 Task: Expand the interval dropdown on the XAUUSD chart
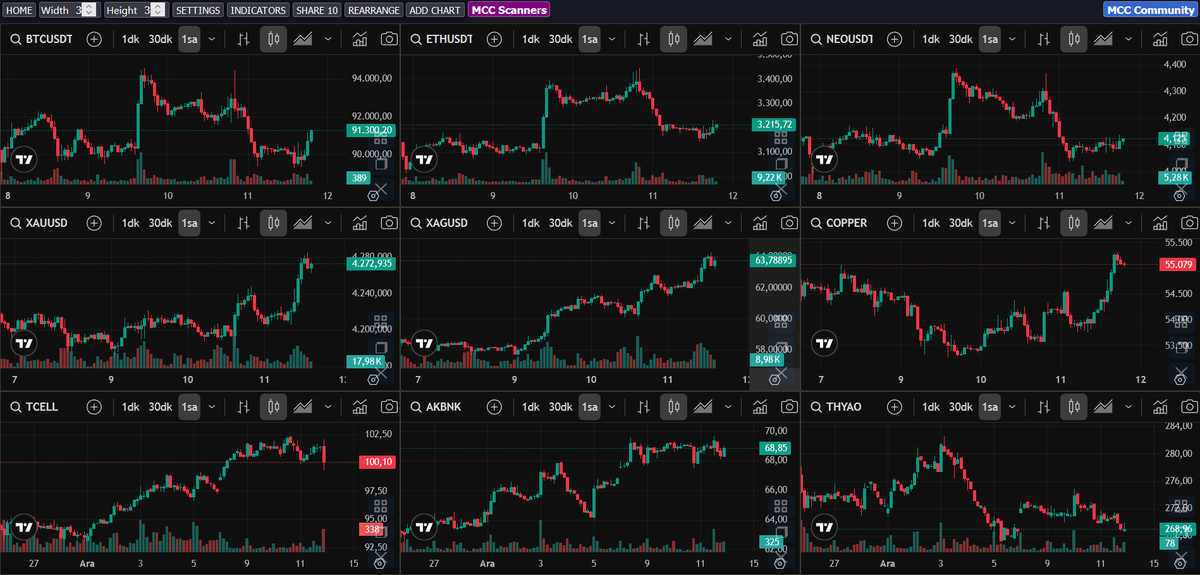(212, 222)
